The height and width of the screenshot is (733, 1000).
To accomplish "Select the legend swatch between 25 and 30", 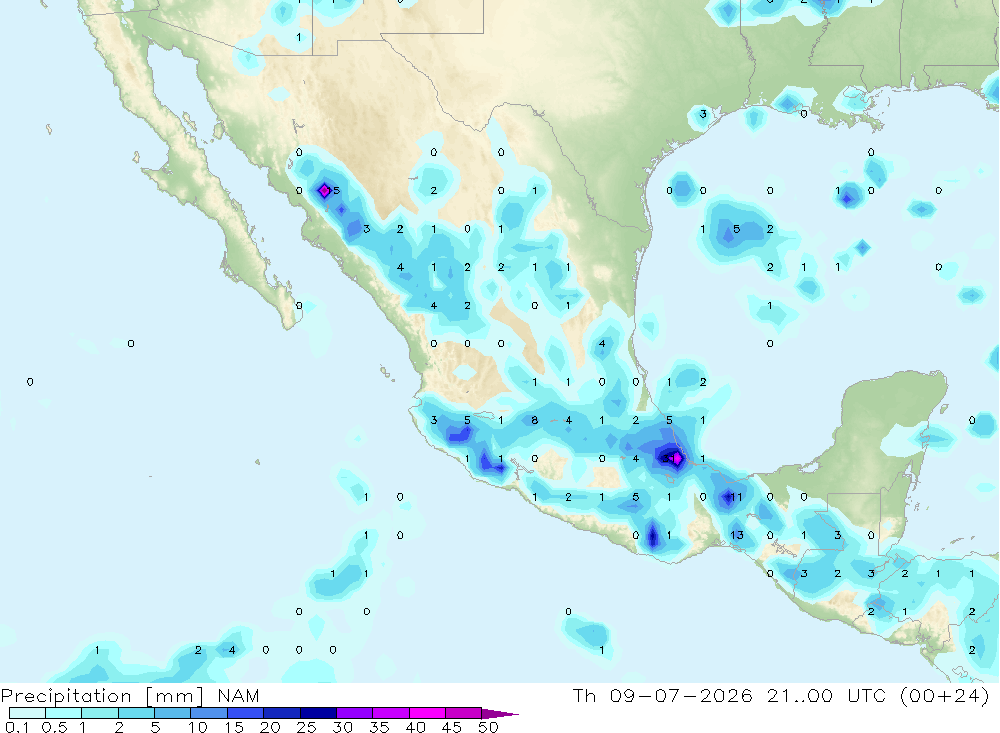I will coord(318,713).
